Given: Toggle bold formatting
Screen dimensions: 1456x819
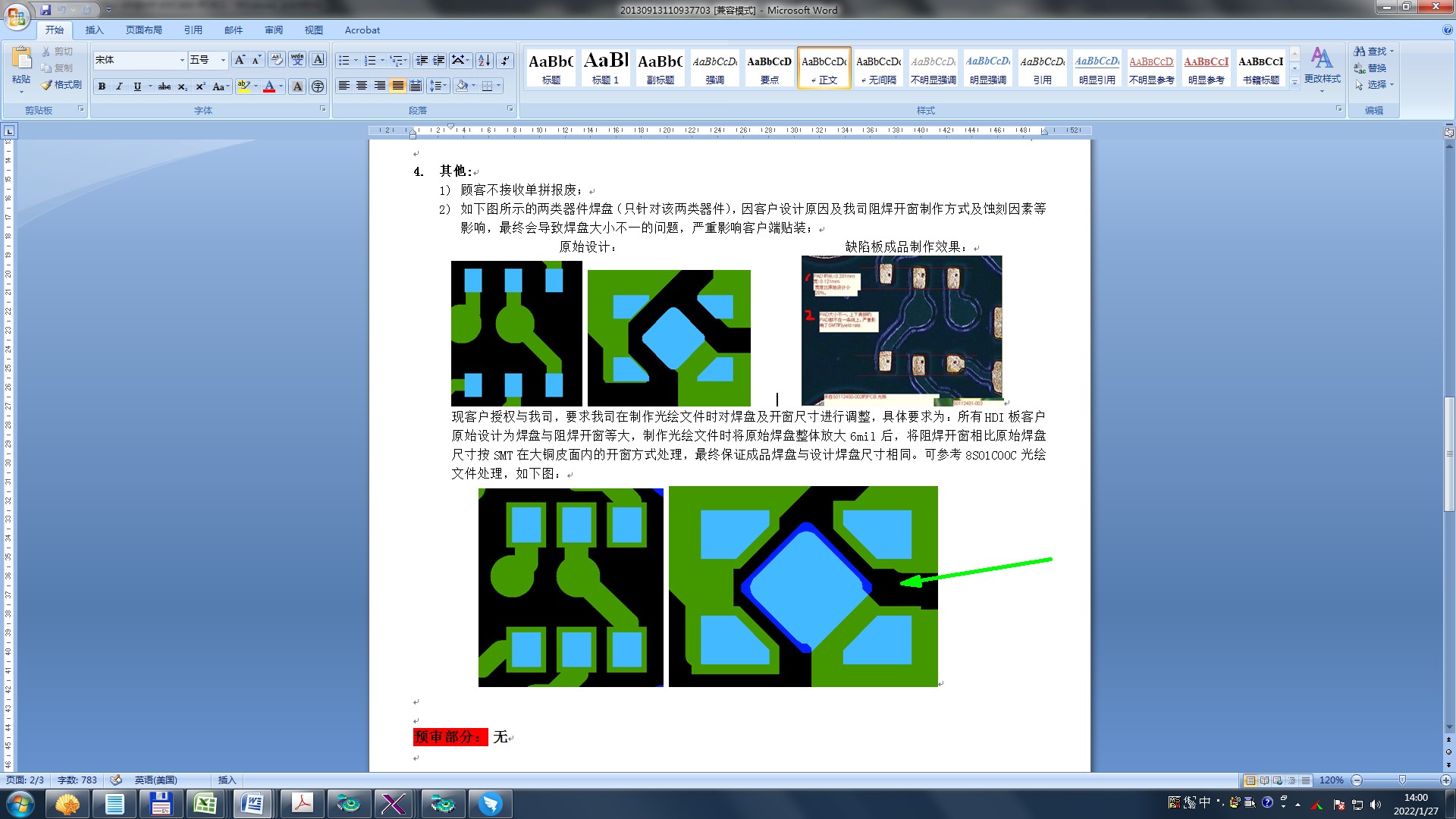Looking at the screenshot, I should click(x=102, y=86).
